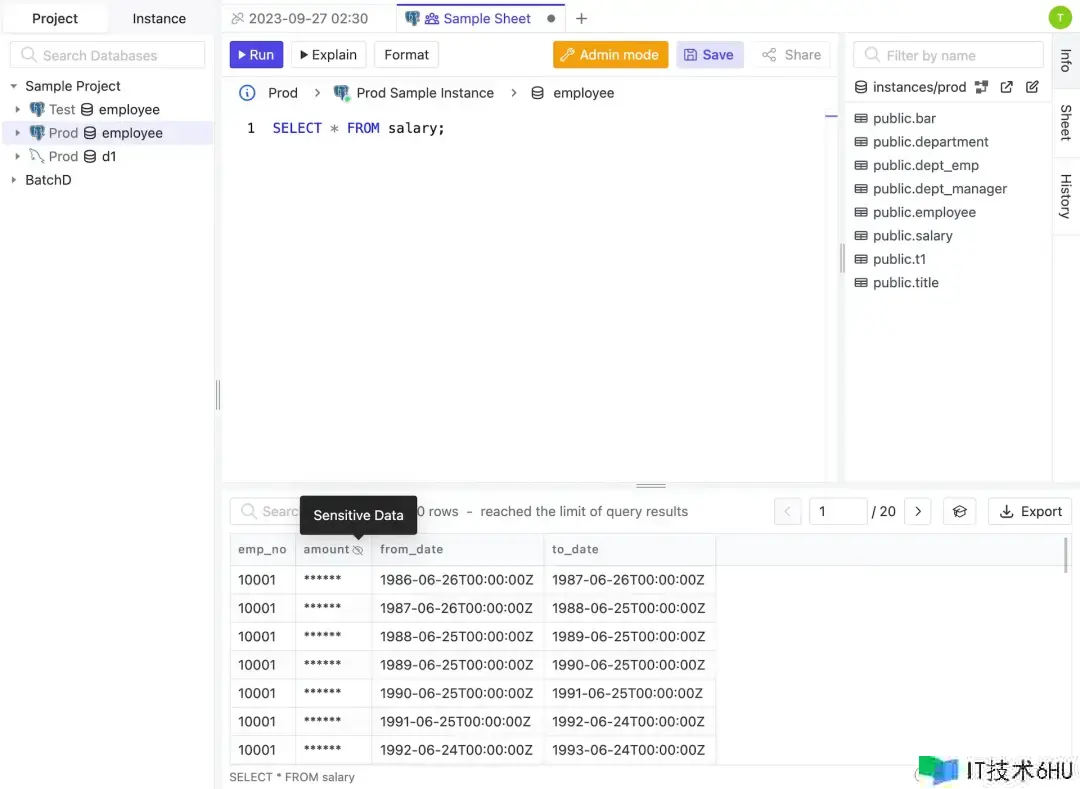Screen dimensions: 1080x789
Task: Click the Explain button
Action: point(328,55)
